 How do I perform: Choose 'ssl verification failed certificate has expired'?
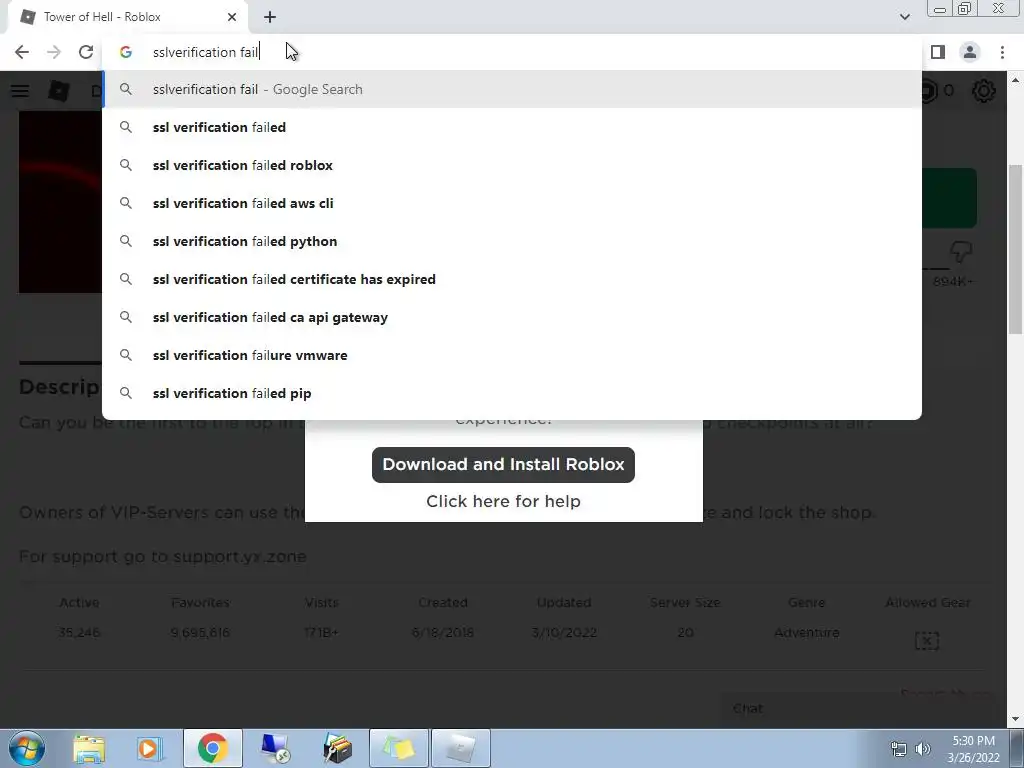coord(512,279)
